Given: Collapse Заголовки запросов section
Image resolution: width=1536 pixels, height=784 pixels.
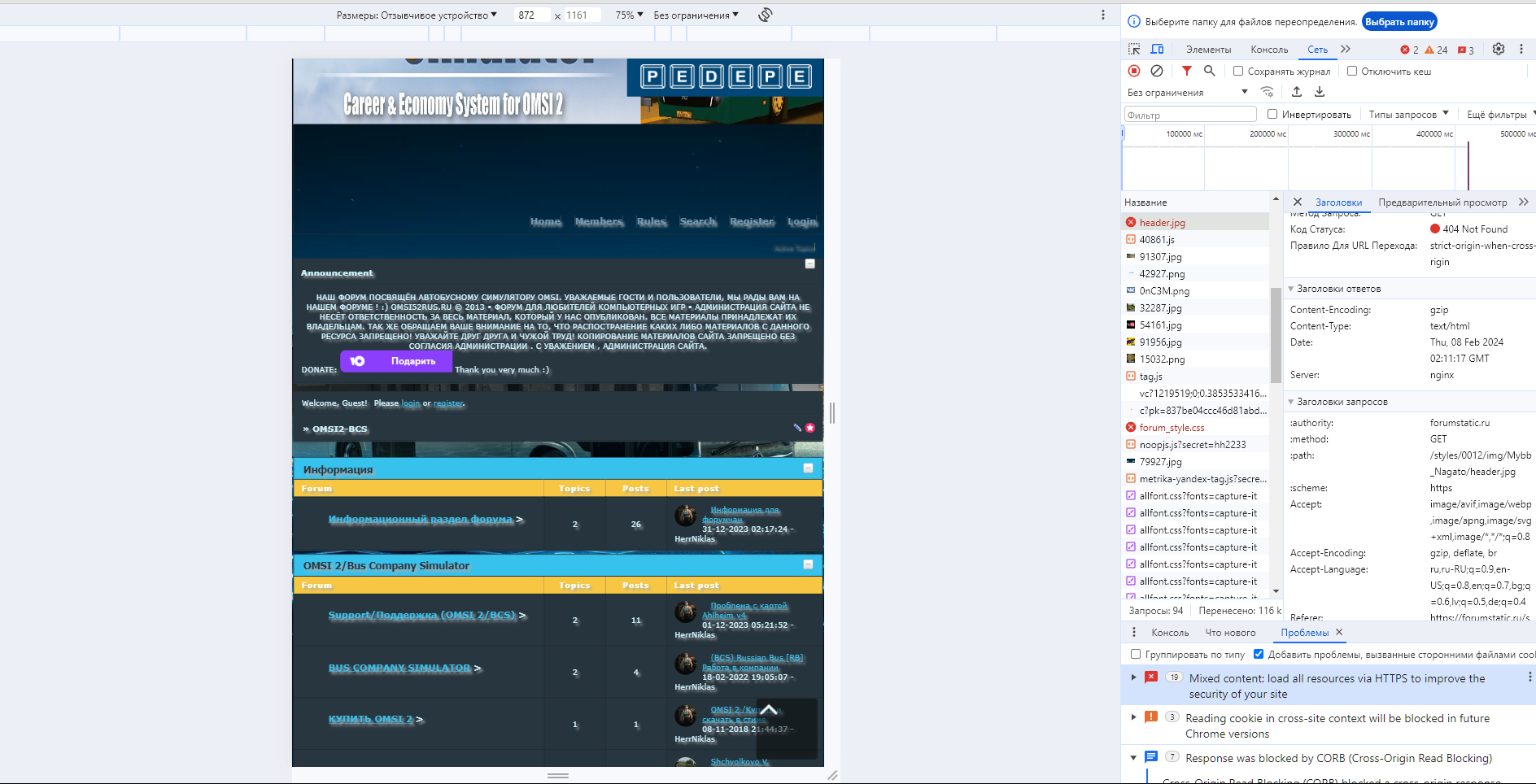Looking at the screenshot, I should pyautogui.click(x=1290, y=402).
